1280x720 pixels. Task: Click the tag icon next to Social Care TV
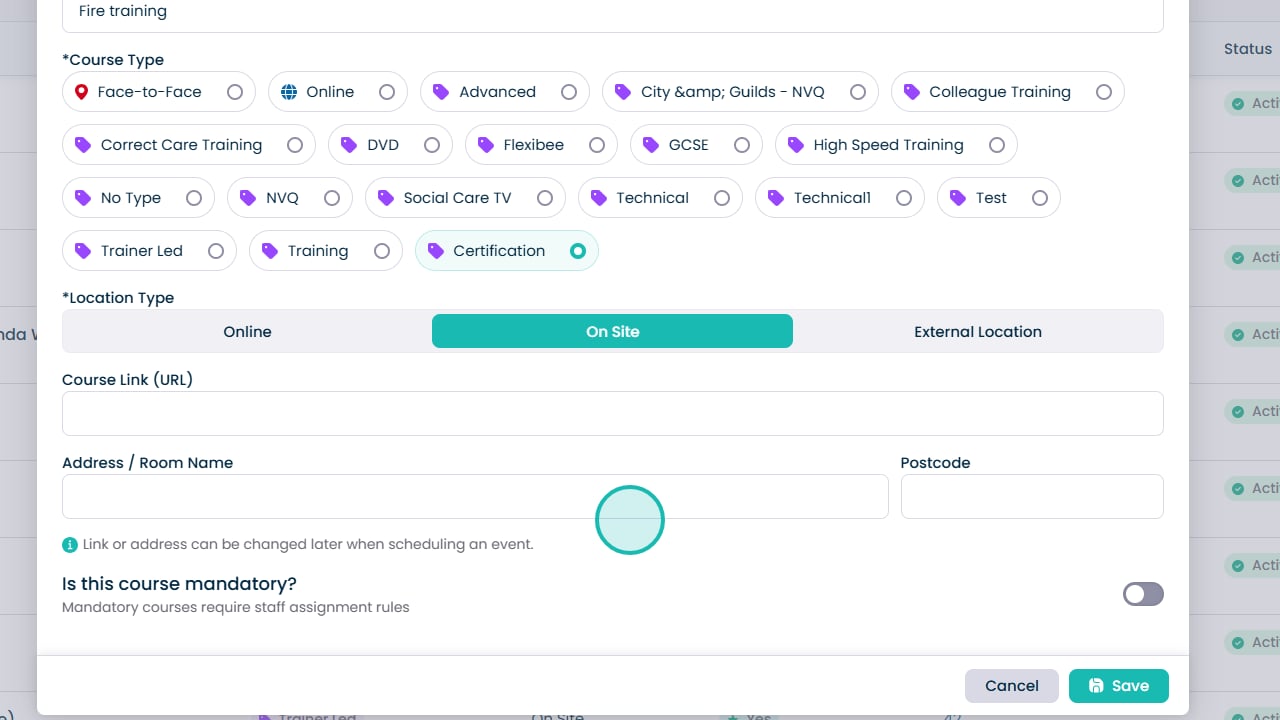386,198
